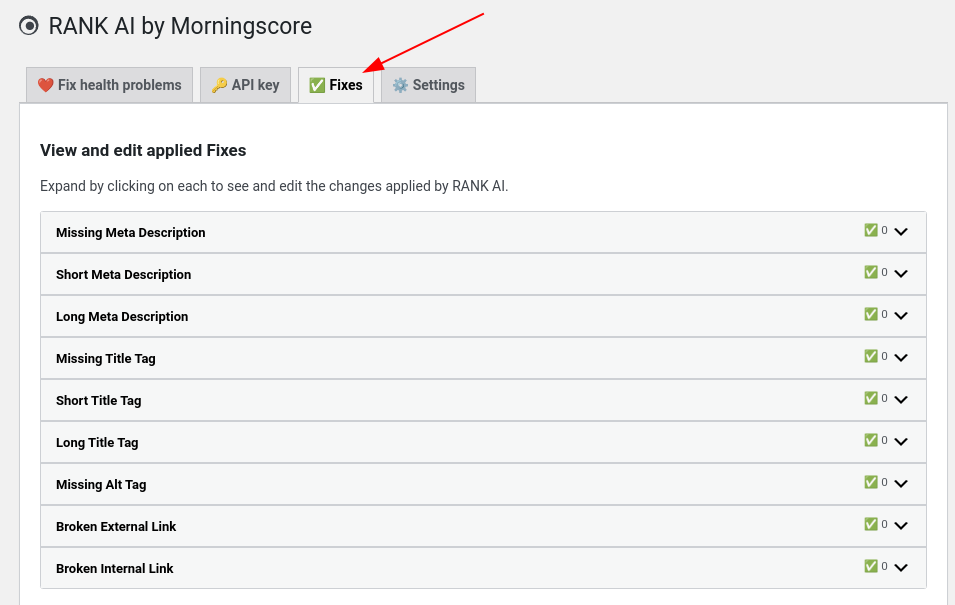The image size is (955, 605).
Task: Click the 0 count in Missing Alt Tag row
Action: pyautogui.click(x=884, y=483)
